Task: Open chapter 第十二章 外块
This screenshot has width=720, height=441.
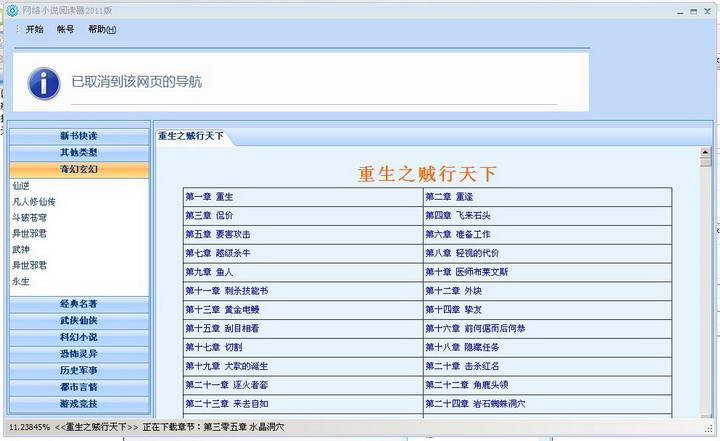Action: point(453,291)
